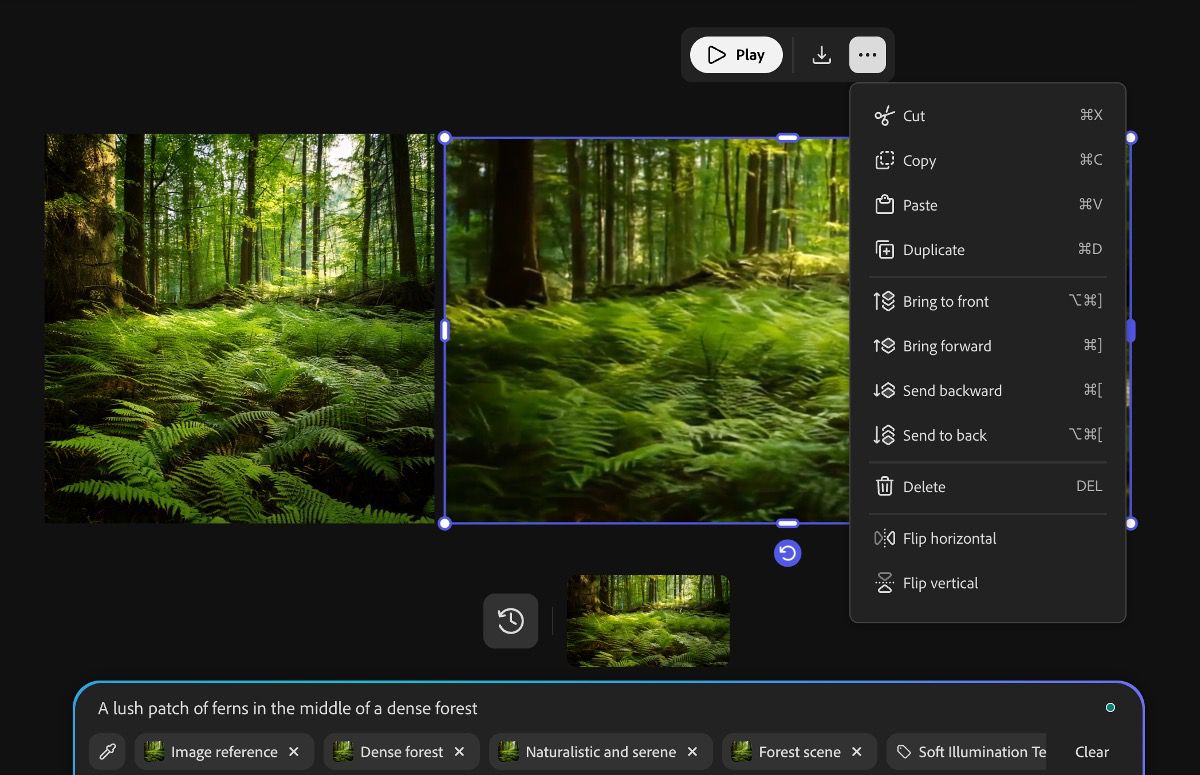Click the Clear prompt tags button
1200x775 pixels.
pos(1091,752)
